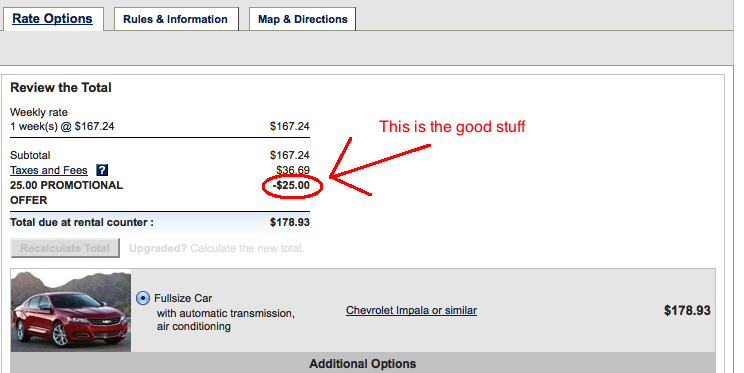Click the Fullsize Car label text
744x373 pixels.
pos(183,298)
